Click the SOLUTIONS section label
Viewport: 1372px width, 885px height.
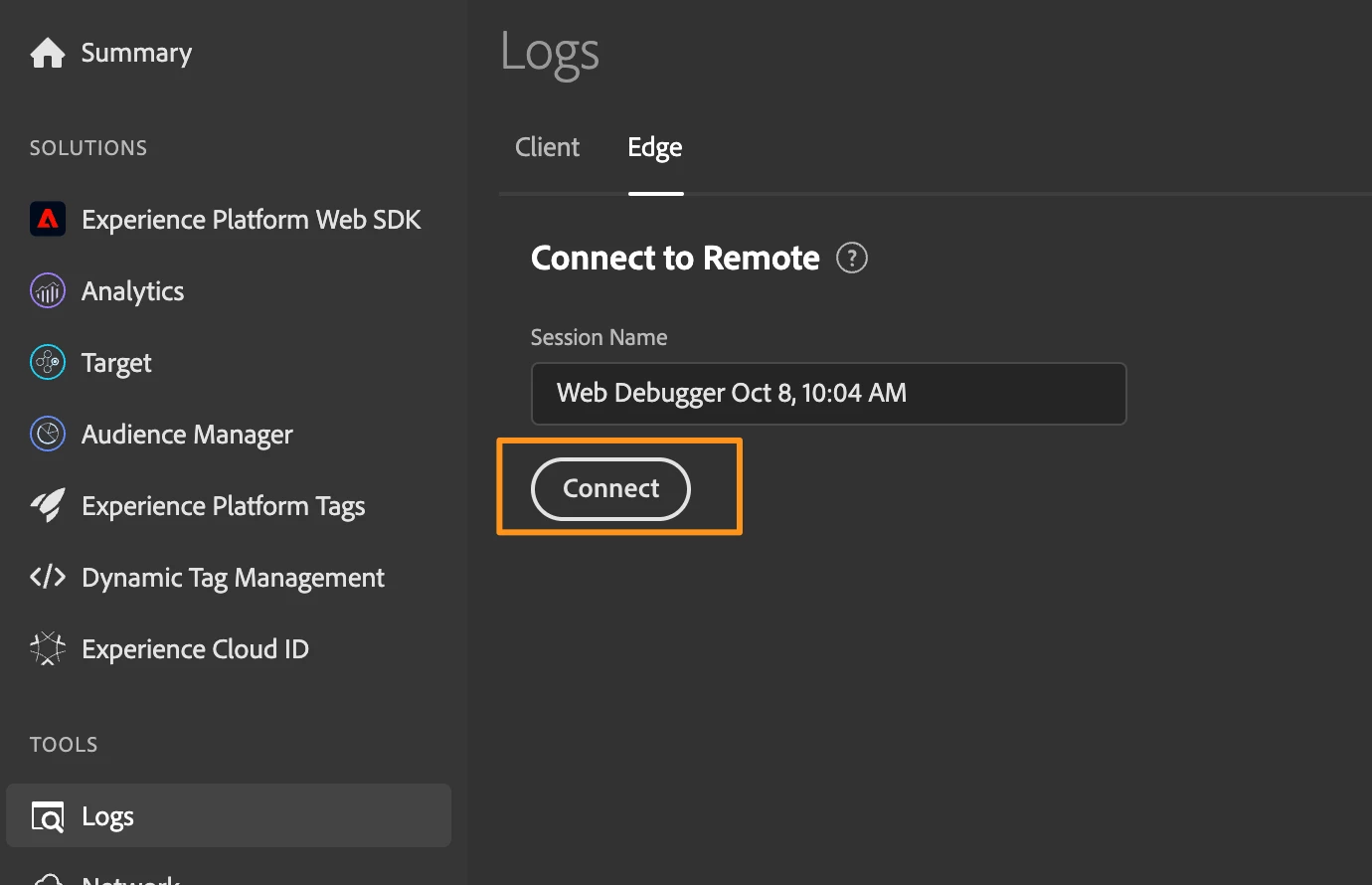pyautogui.click(x=88, y=148)
